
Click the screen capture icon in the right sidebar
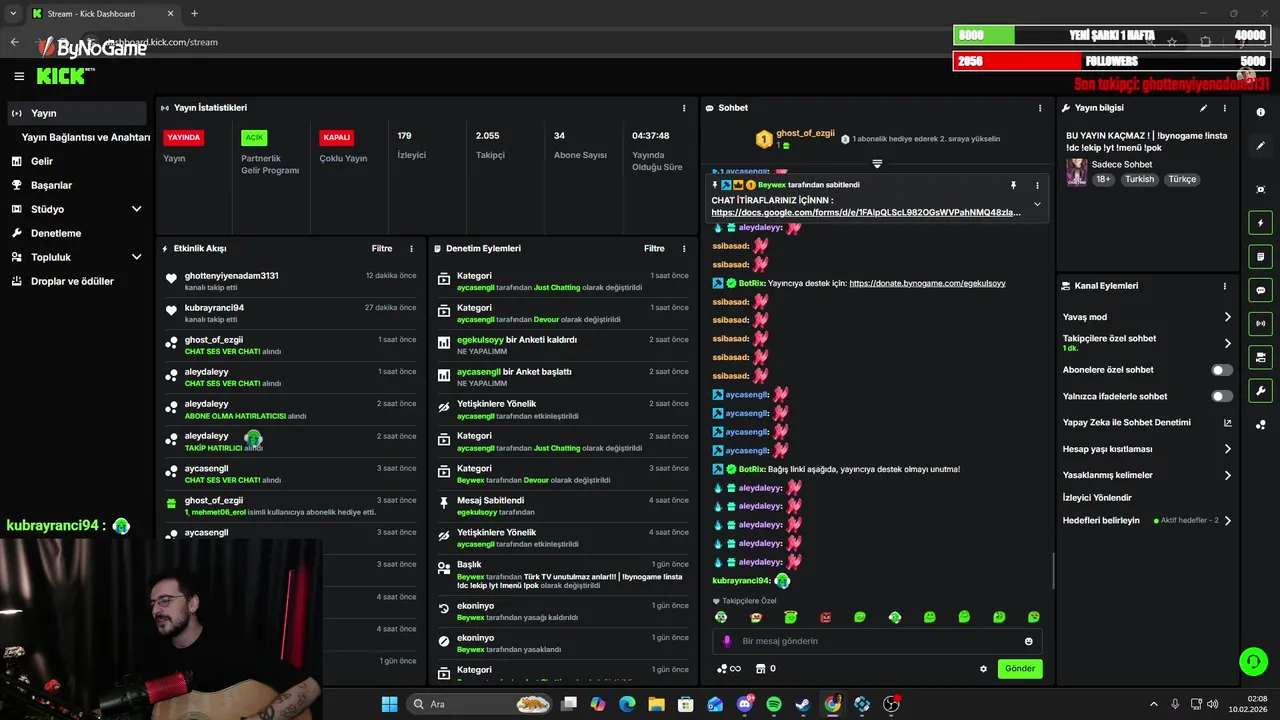(x=1261, y=189)
